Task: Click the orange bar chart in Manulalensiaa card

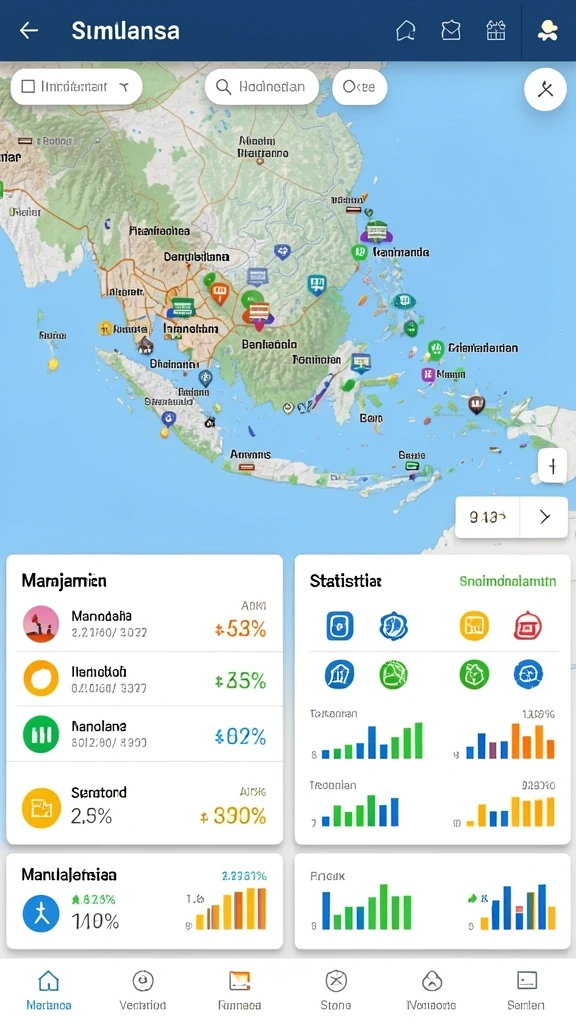Action: (231, 909)
